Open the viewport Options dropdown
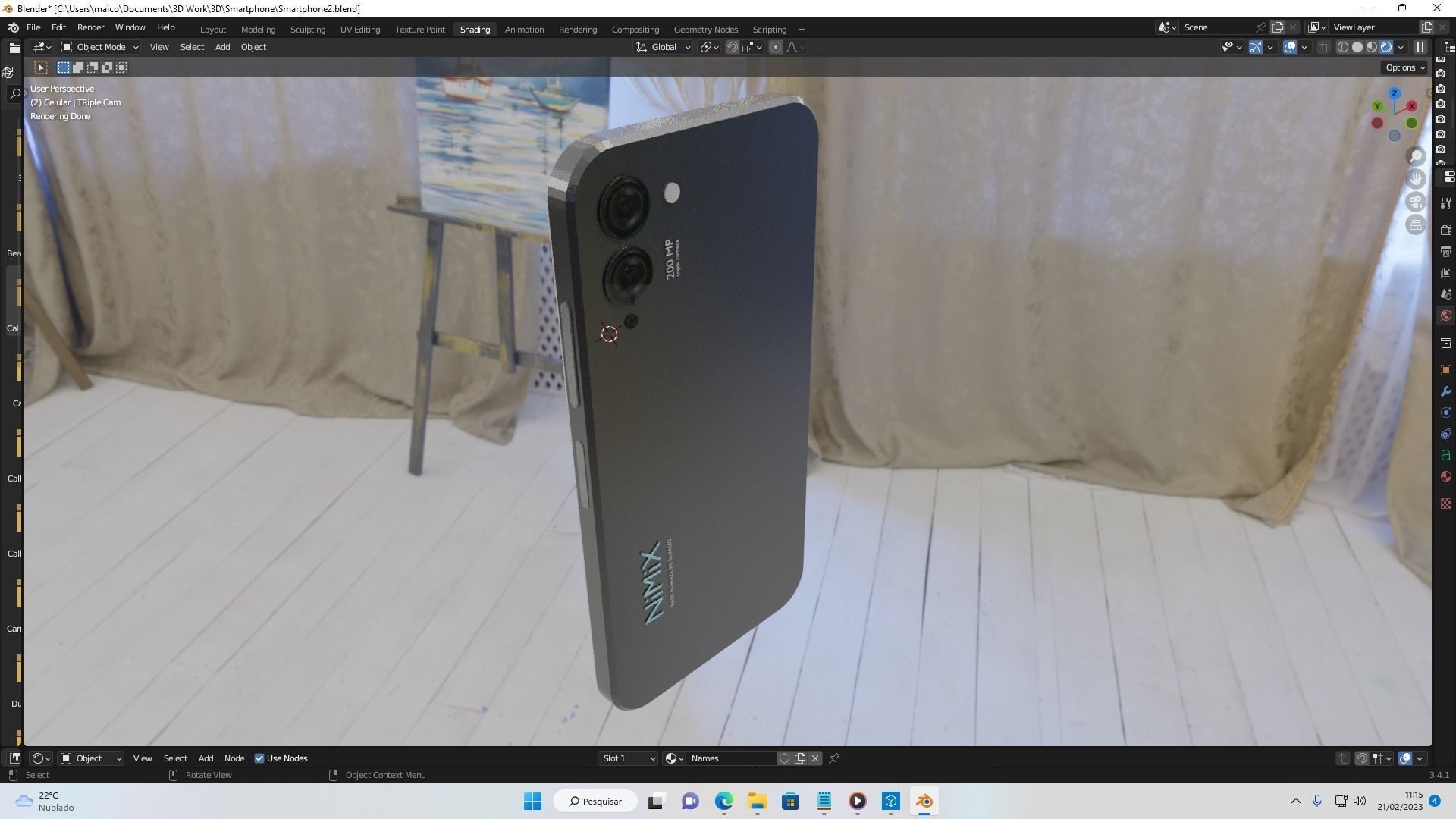Viewport: 1456px width, 819px height. pos(1405,67)
